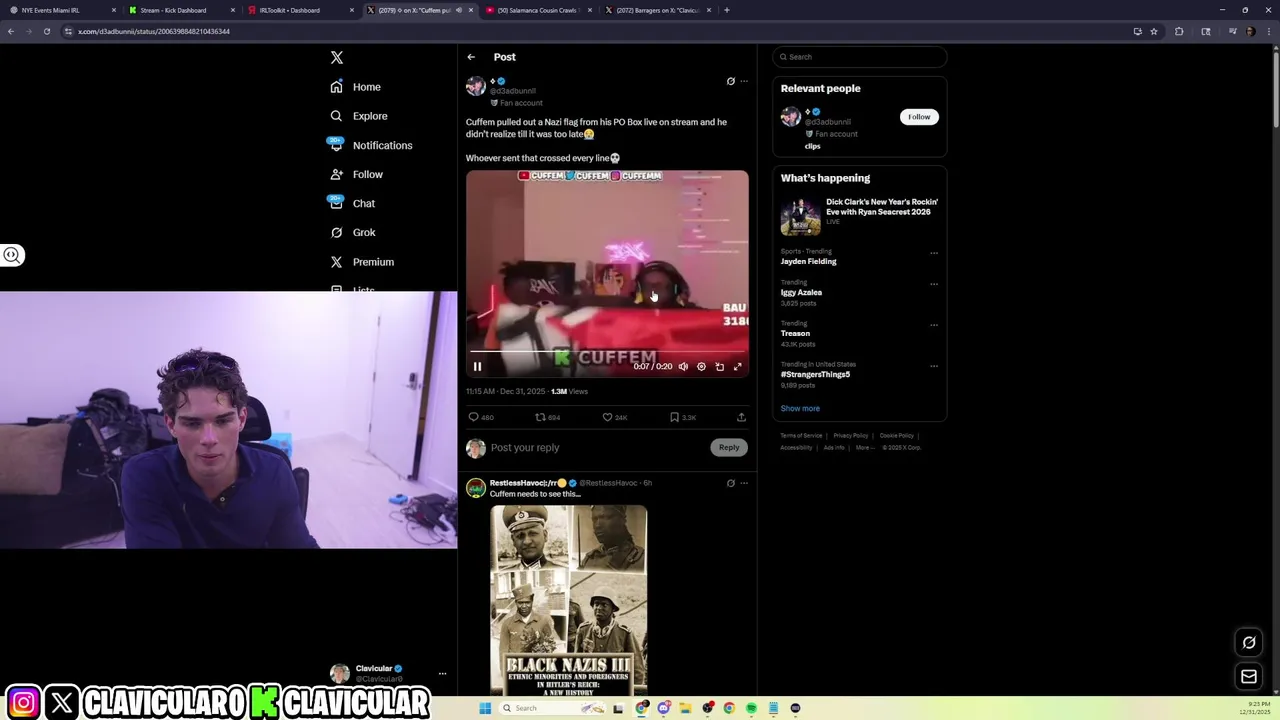Image resolution: width=1280 pixels, height=720 pixels.
Task: Open the Clavicular account menu dots
Action: click(x=442, y=674)
